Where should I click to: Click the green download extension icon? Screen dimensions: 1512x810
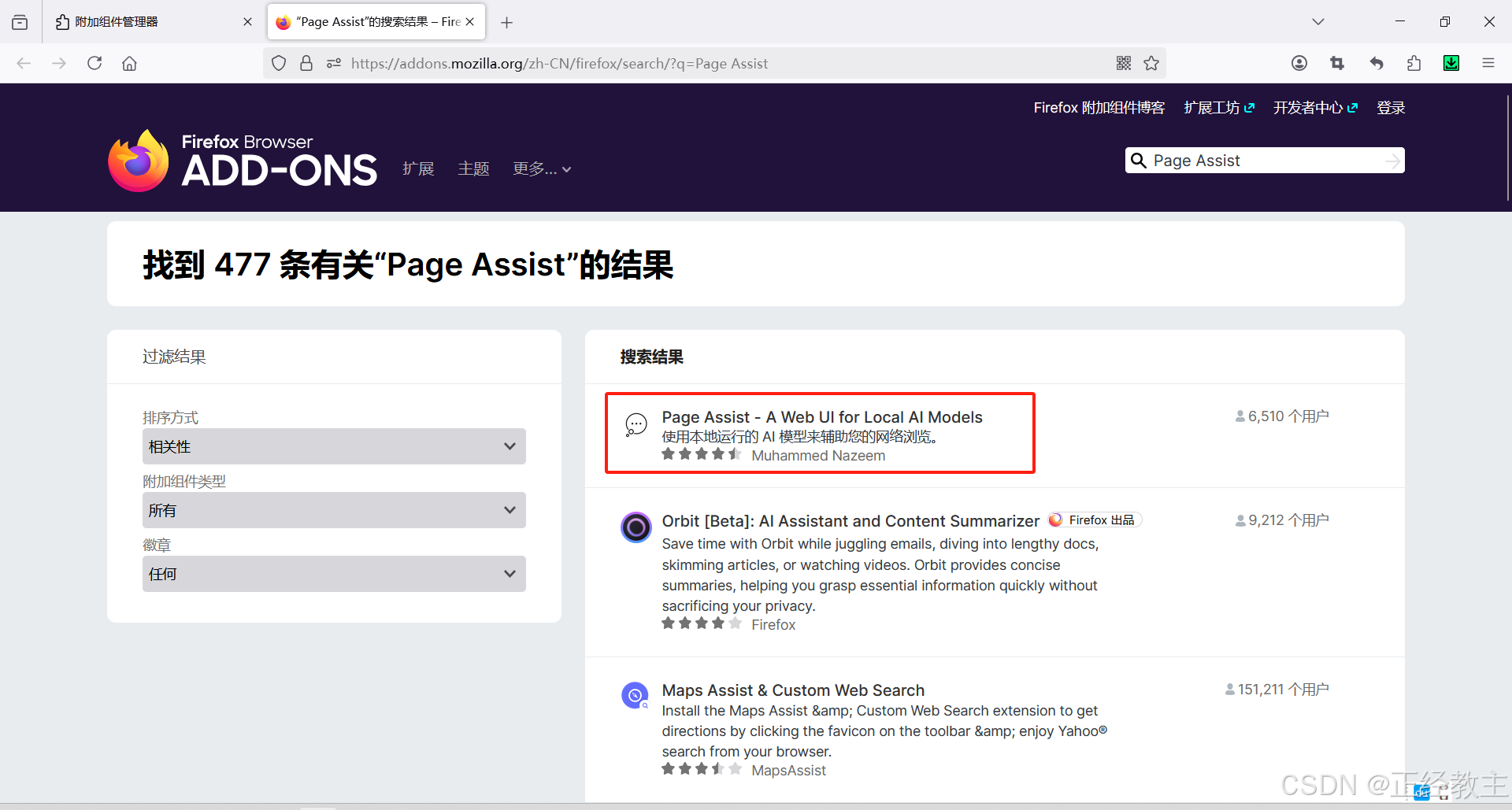[x=1451, y=63]
